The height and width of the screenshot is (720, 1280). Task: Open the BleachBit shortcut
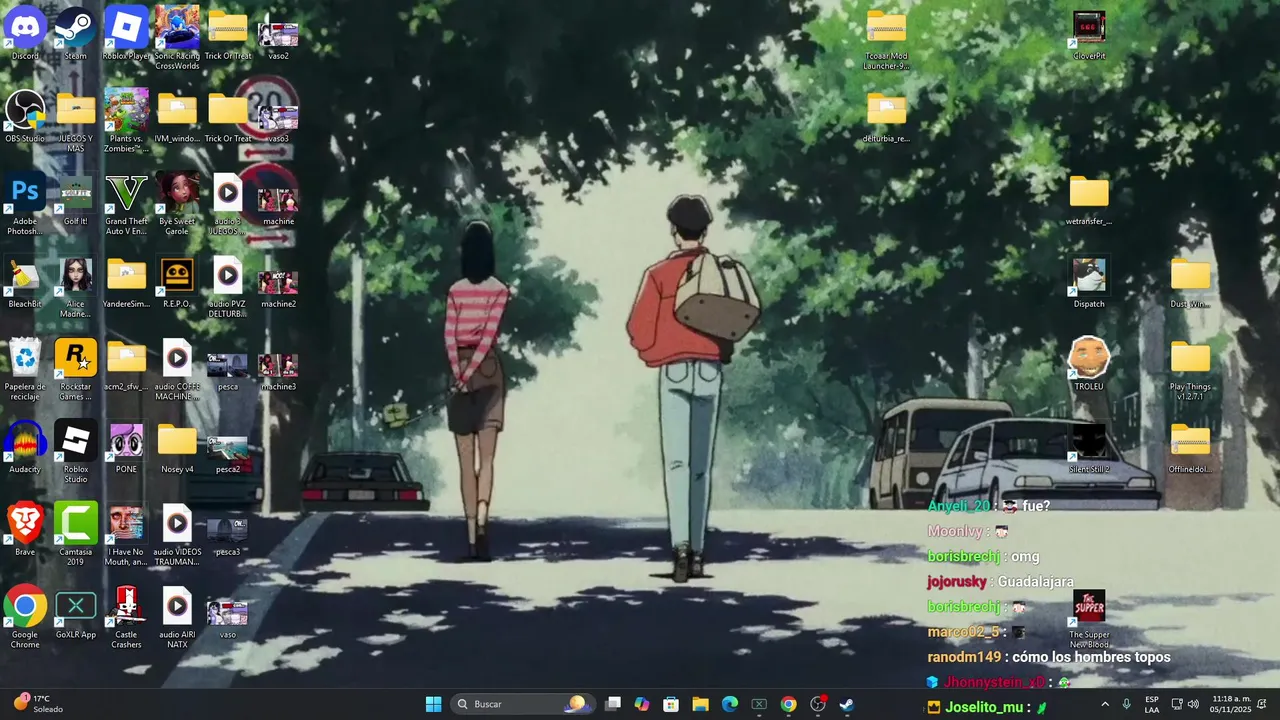25,281
